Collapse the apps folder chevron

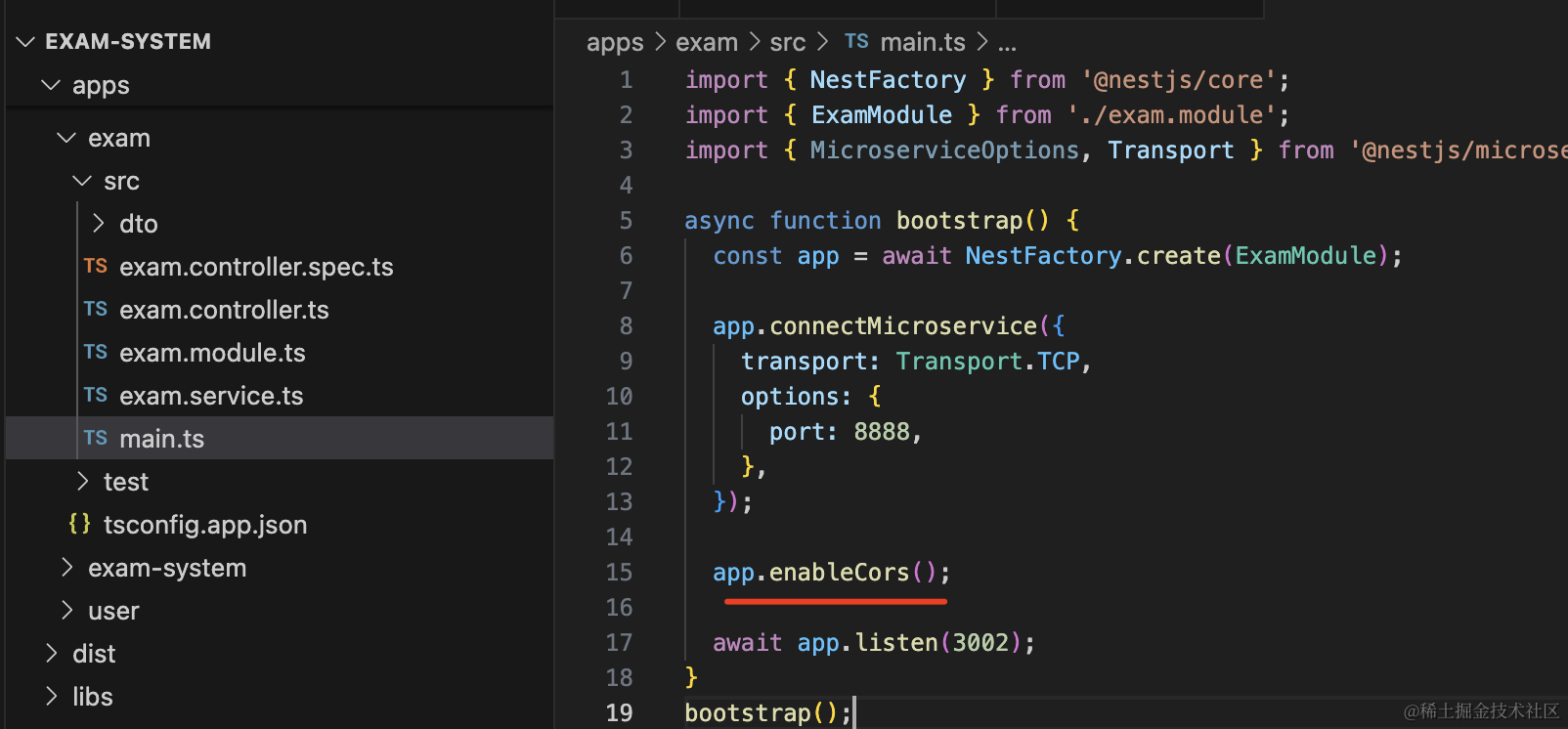tap(51, 85)
